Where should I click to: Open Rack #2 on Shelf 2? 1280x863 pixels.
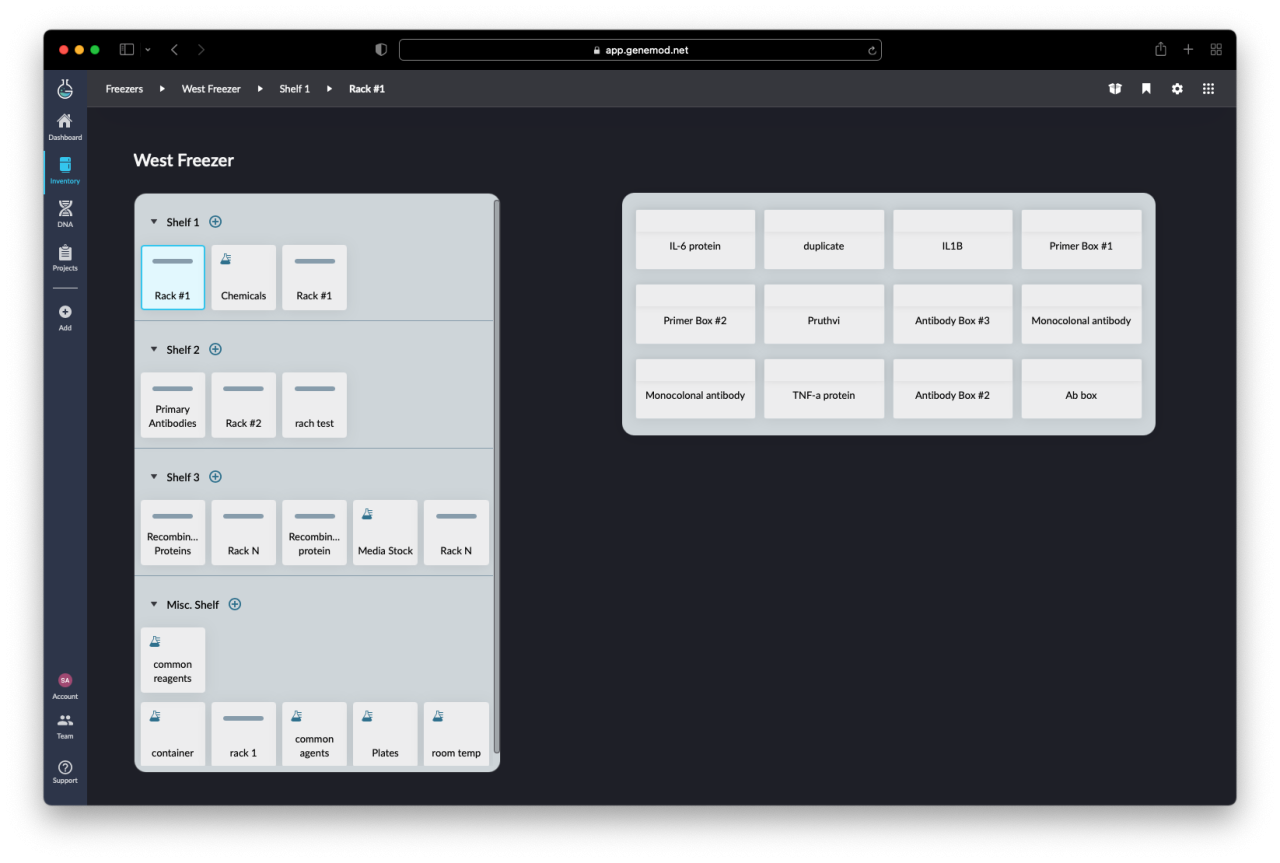click(x=244, y=405)
